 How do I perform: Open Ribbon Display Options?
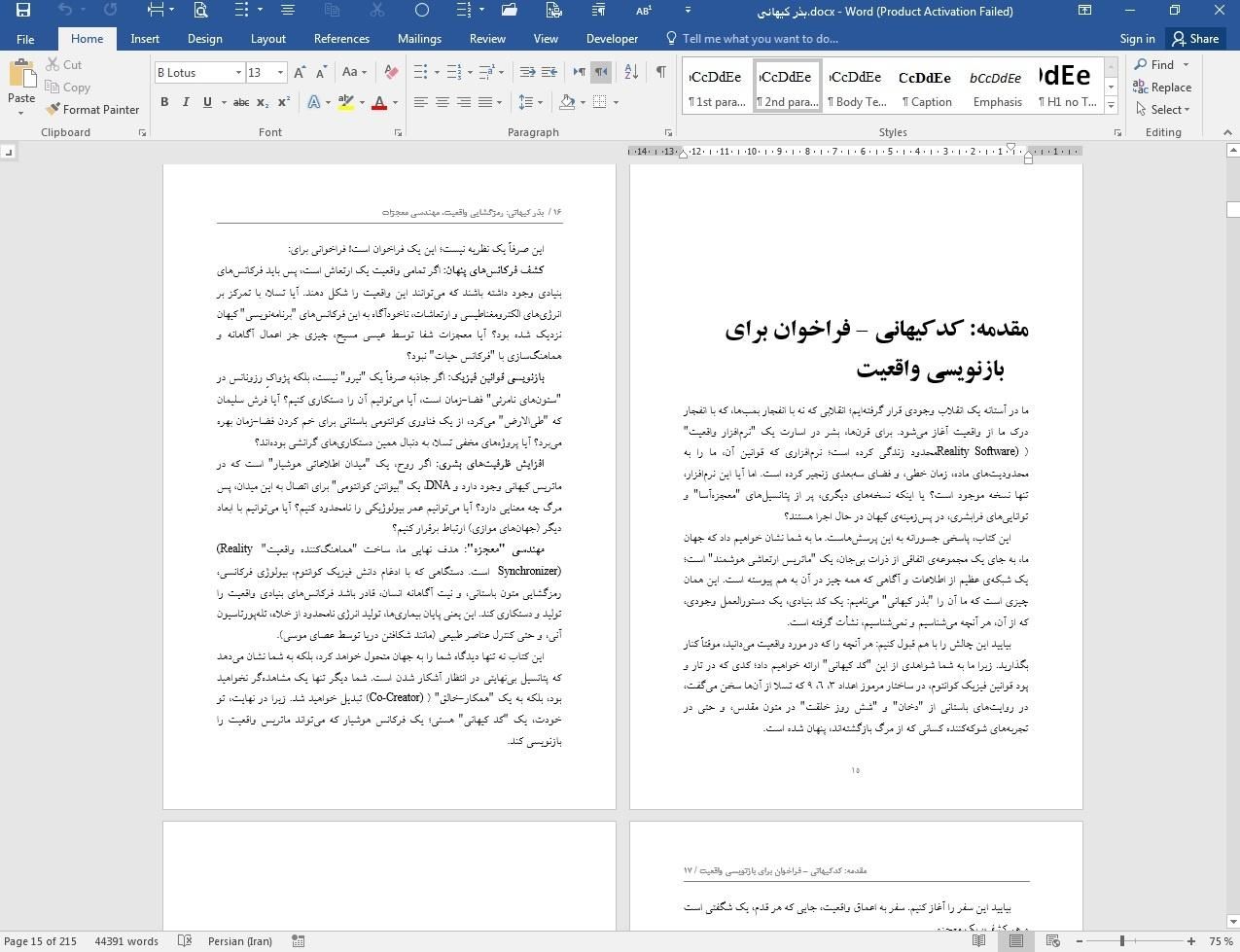point(1084,11)
